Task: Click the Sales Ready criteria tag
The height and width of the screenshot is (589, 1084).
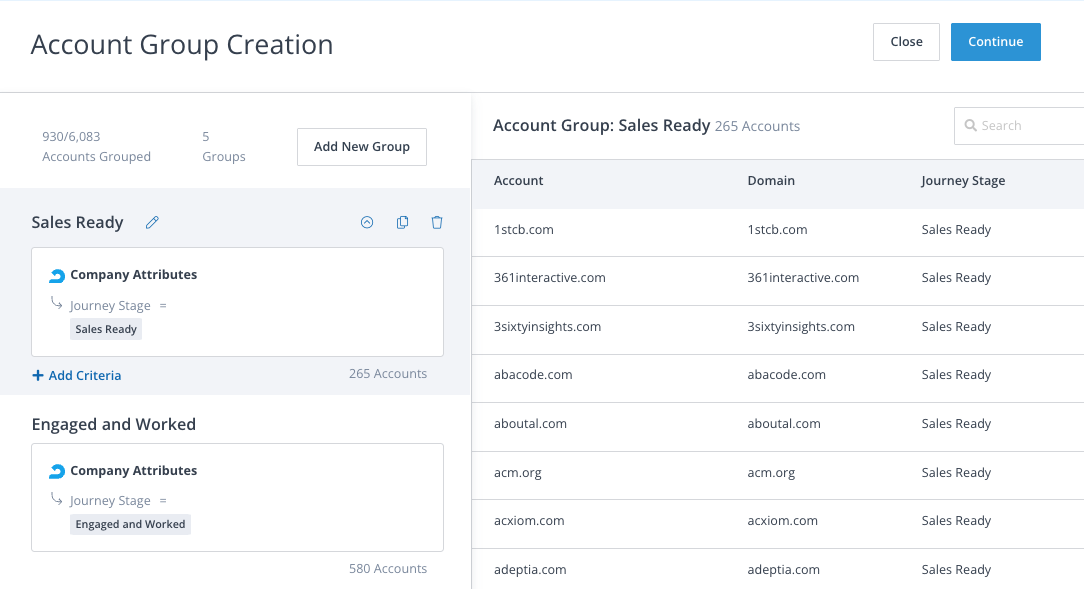Action: [x=106, y=329]
